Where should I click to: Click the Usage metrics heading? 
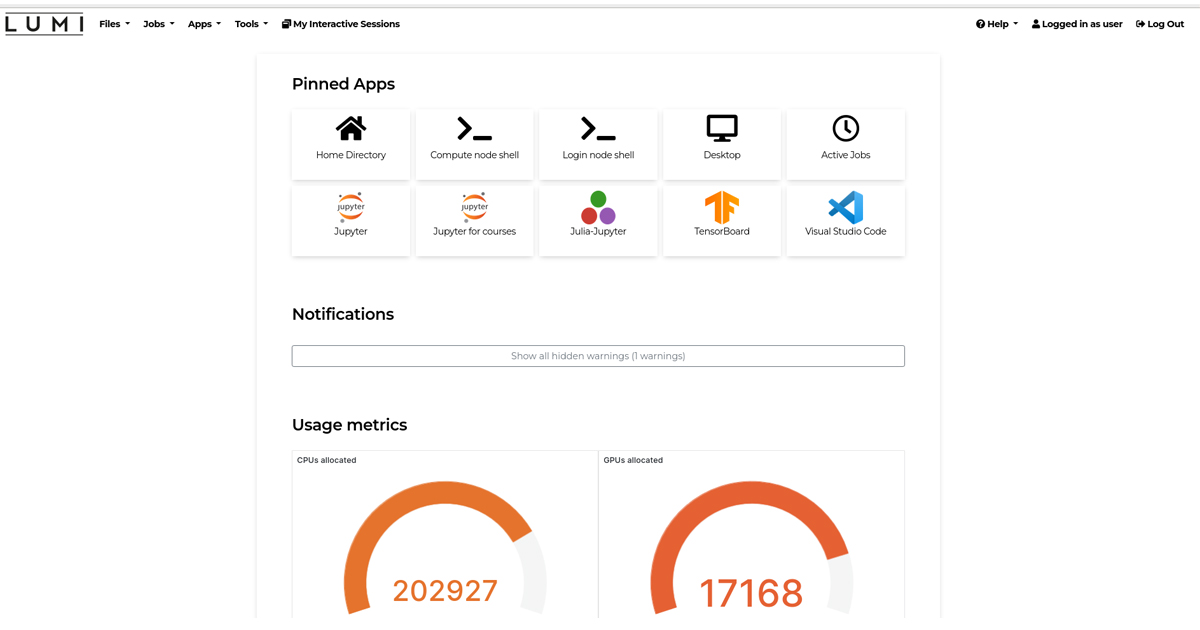(x=349, y=425)
